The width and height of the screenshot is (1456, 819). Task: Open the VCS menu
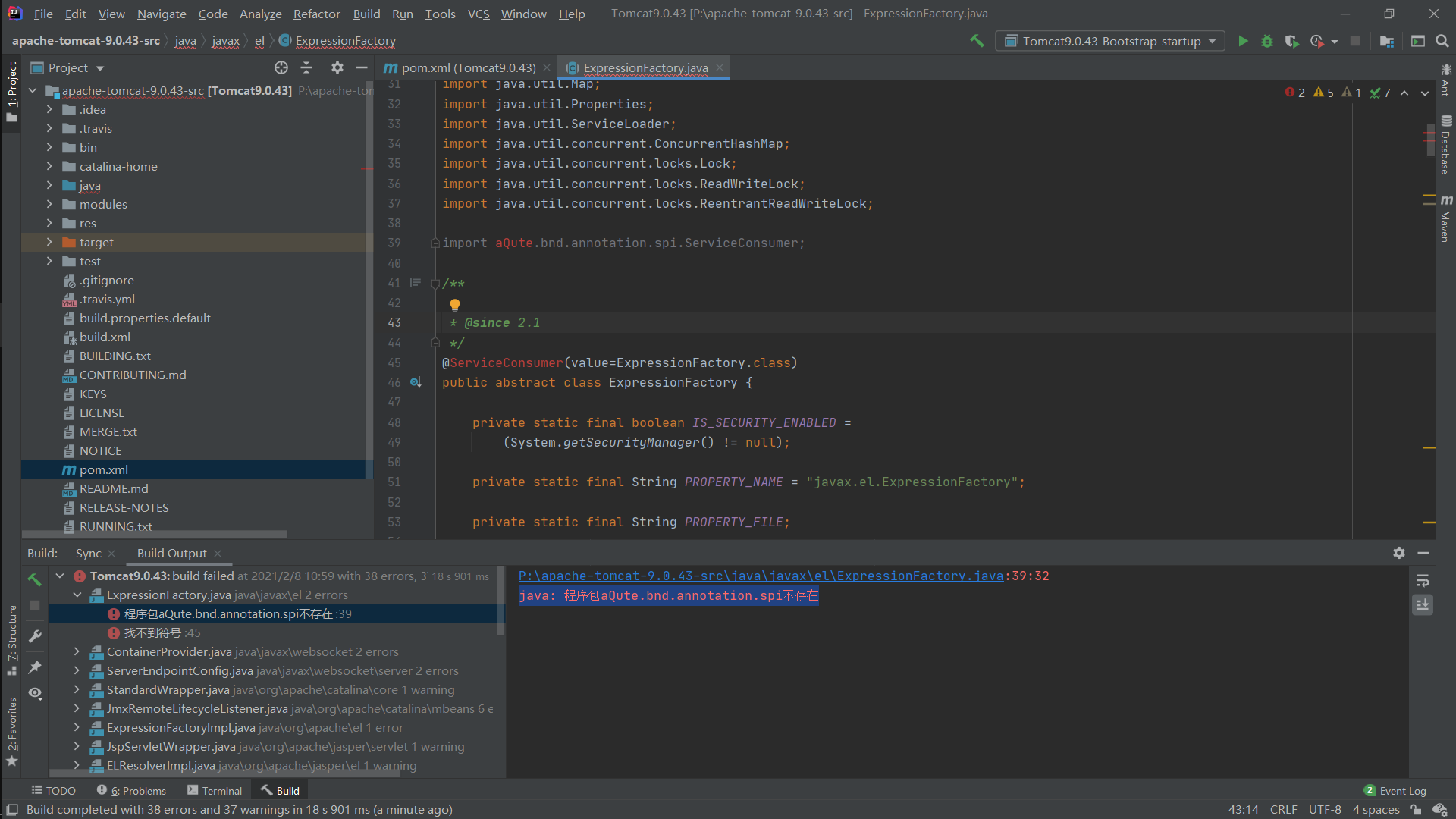479,14
